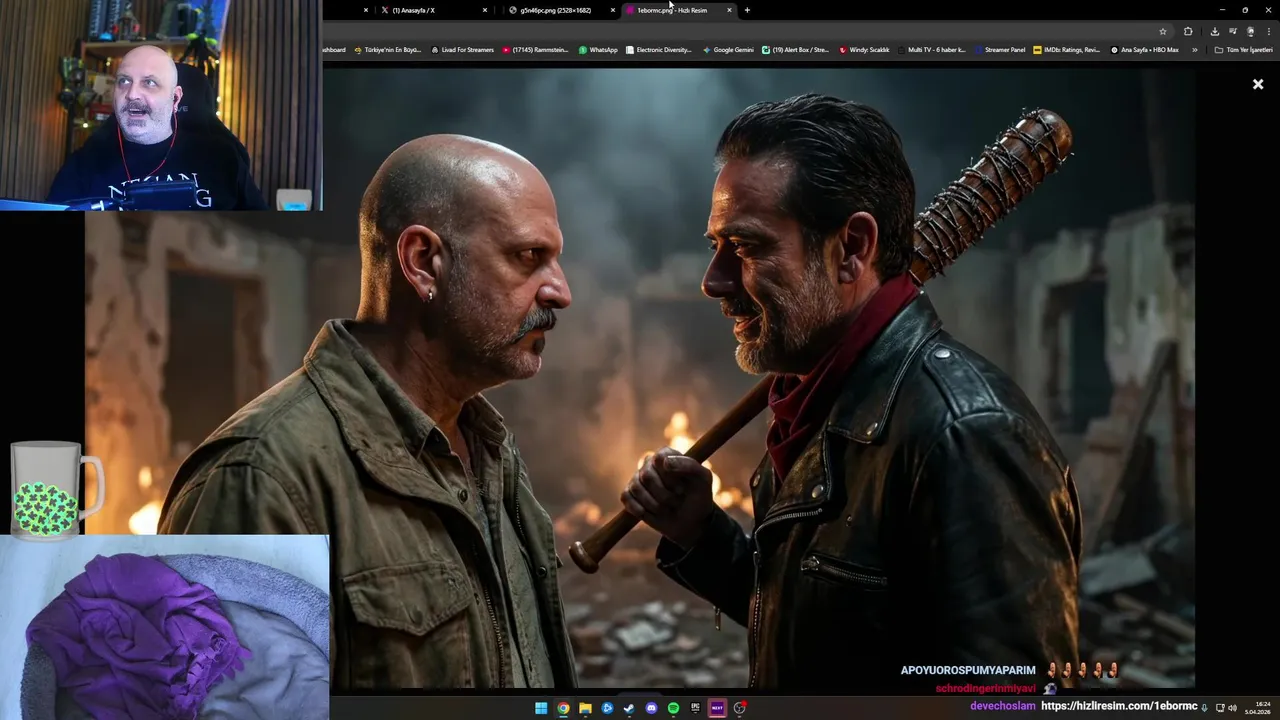1280x720 pixels.
Task: Close the g5n46pc.png tab
Action: [x=613, y=10]
